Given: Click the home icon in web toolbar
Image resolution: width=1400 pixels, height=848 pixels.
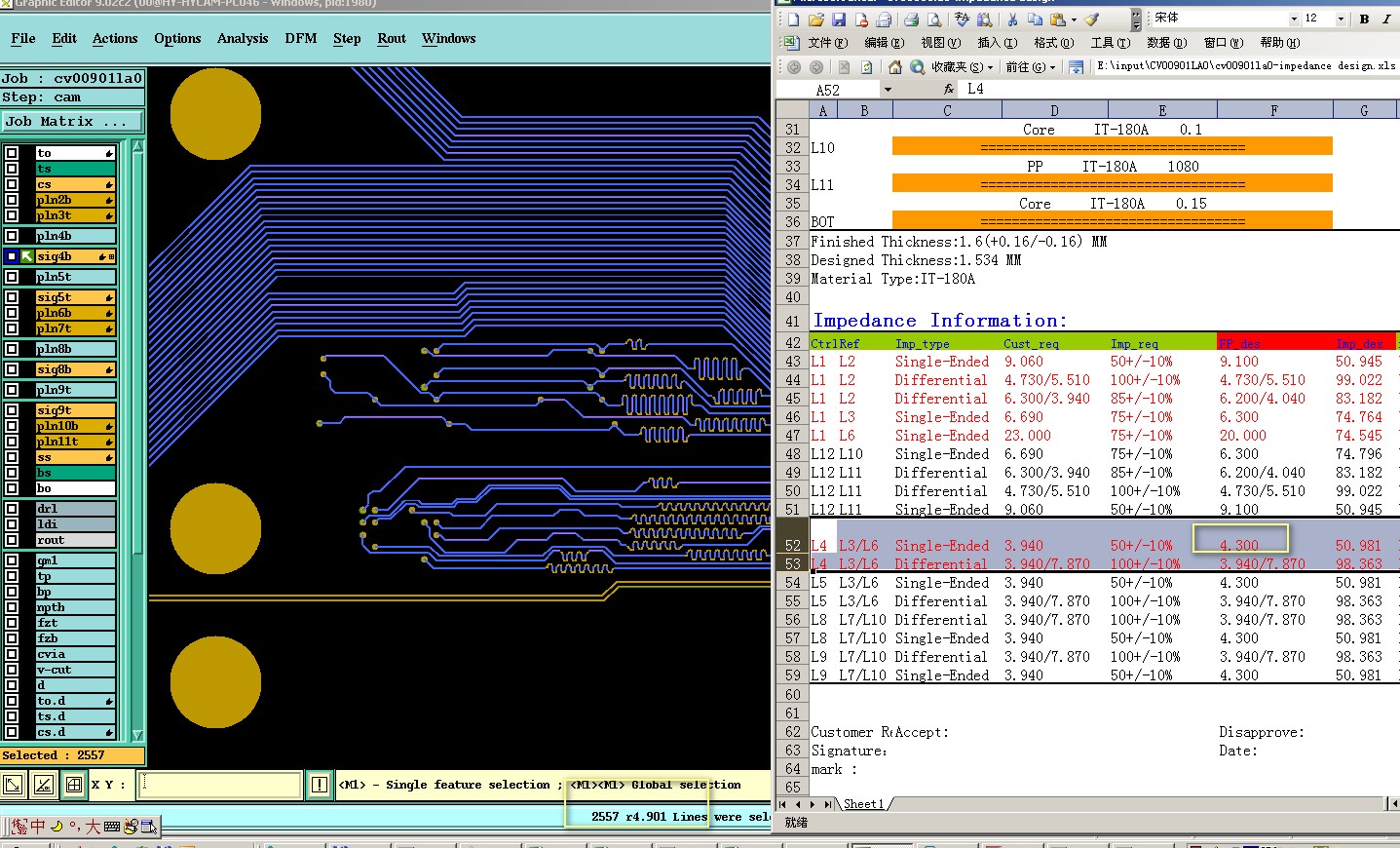Looking at the screenshot, I should pos(894,67).
